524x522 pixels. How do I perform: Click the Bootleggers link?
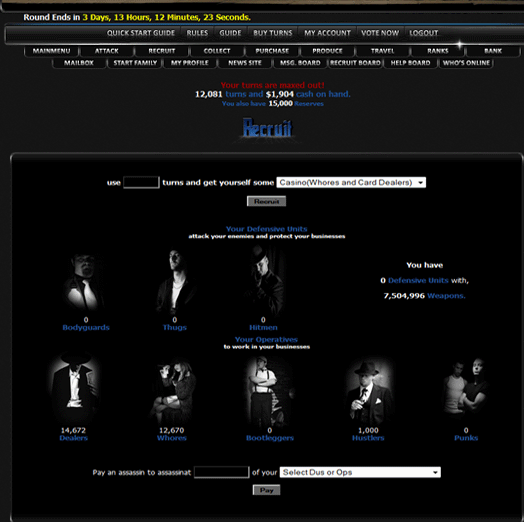point(270,438)
